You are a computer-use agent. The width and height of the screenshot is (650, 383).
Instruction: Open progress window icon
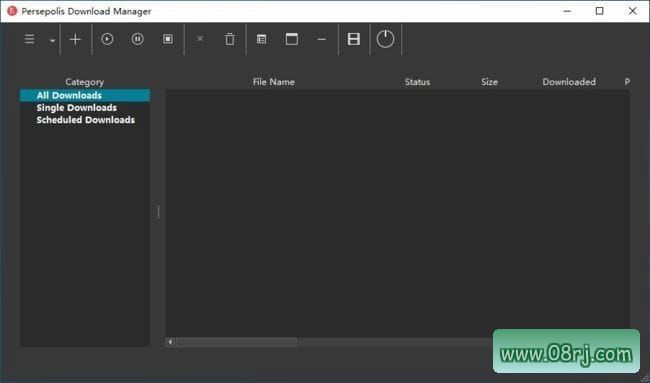point(292,39)
